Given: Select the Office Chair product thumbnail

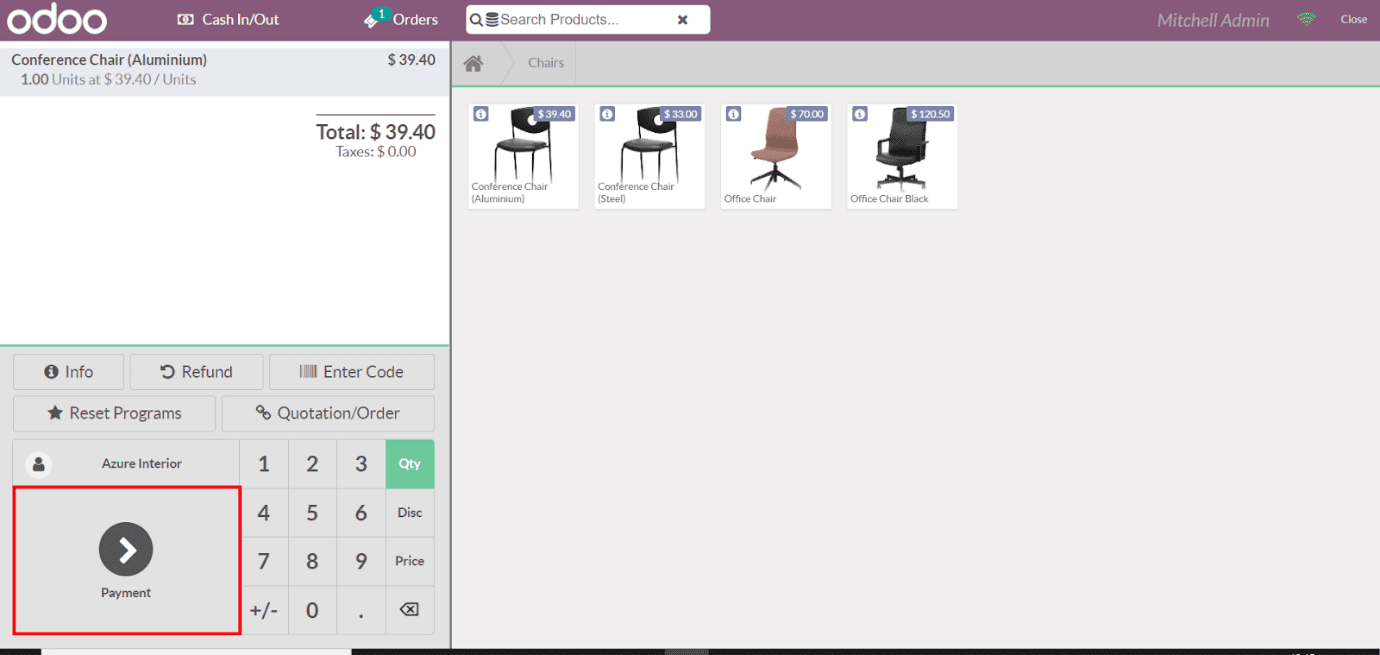Looking at the screenshot, I should (776, 157).
